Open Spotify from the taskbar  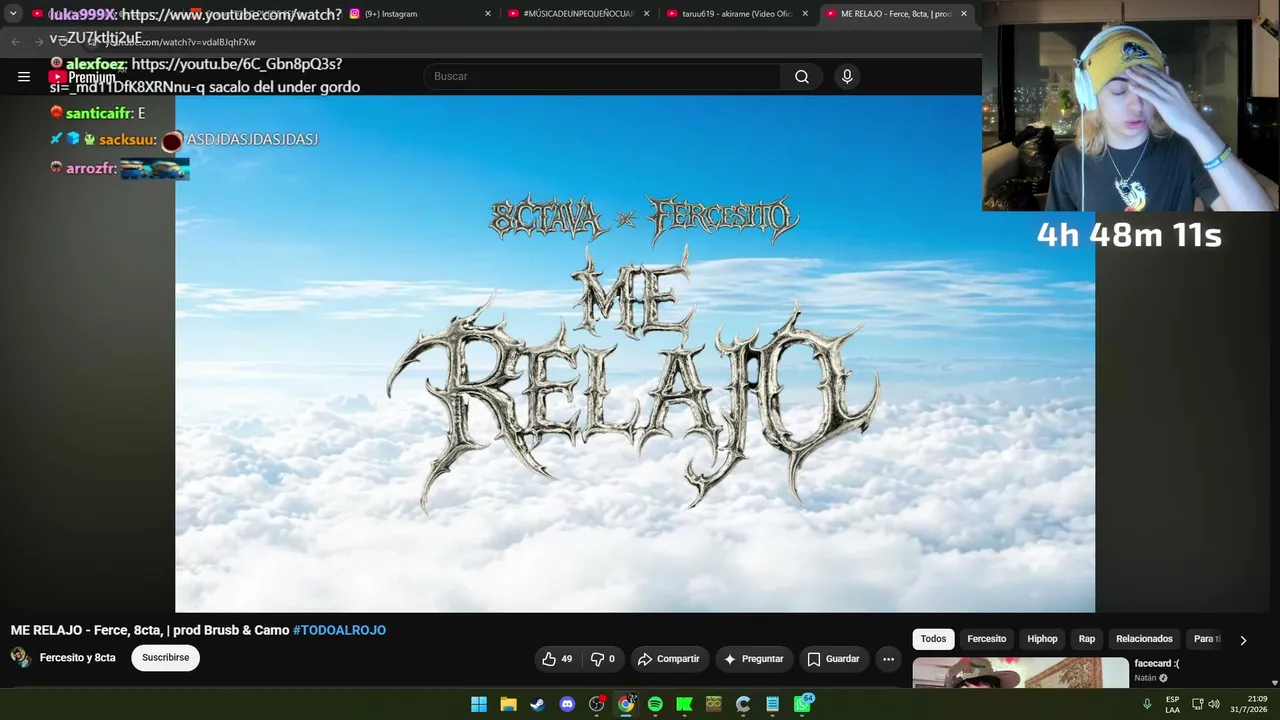click(x=655, y=704)
